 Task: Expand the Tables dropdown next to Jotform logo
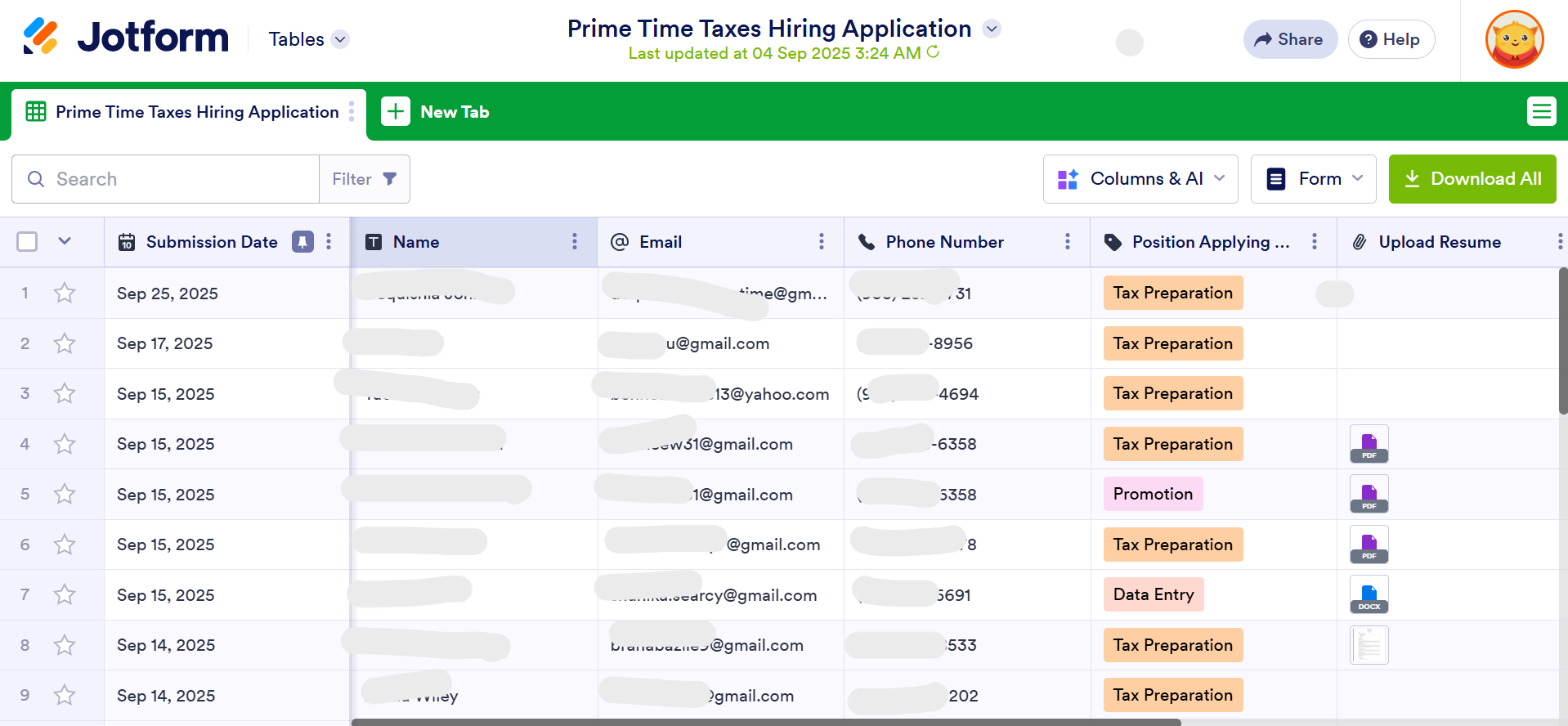pos(341,39)
